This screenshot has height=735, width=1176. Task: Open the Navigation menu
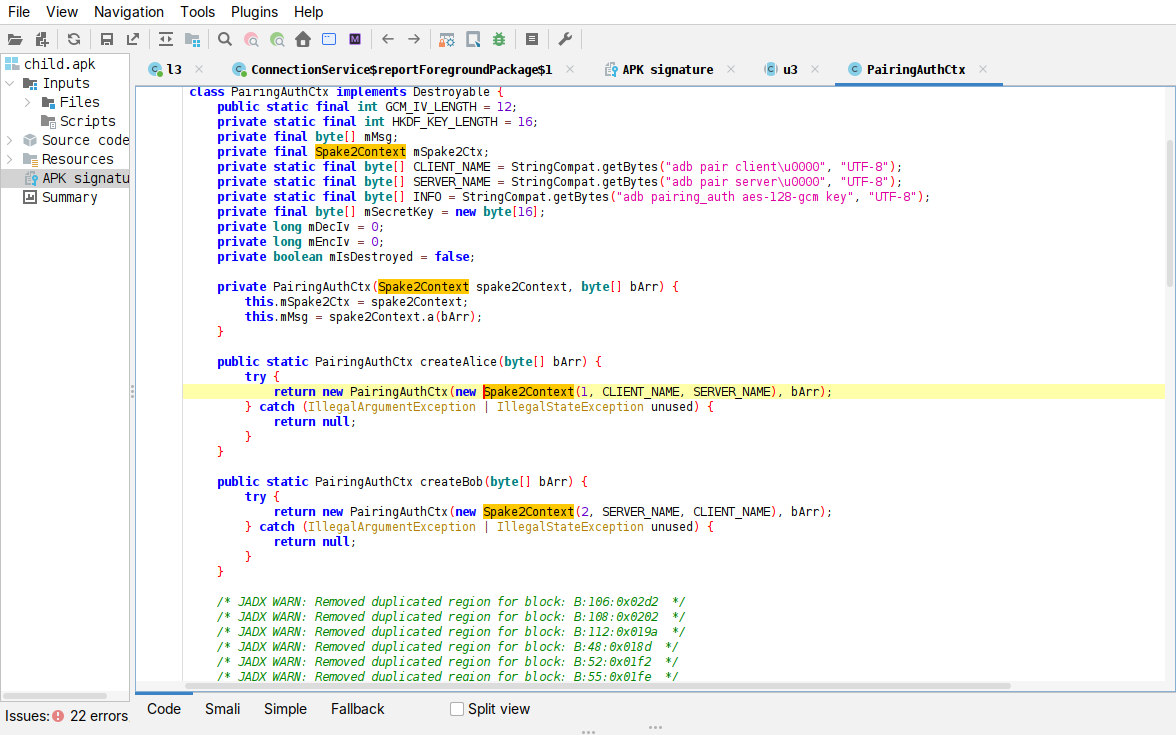click(129, 12)
